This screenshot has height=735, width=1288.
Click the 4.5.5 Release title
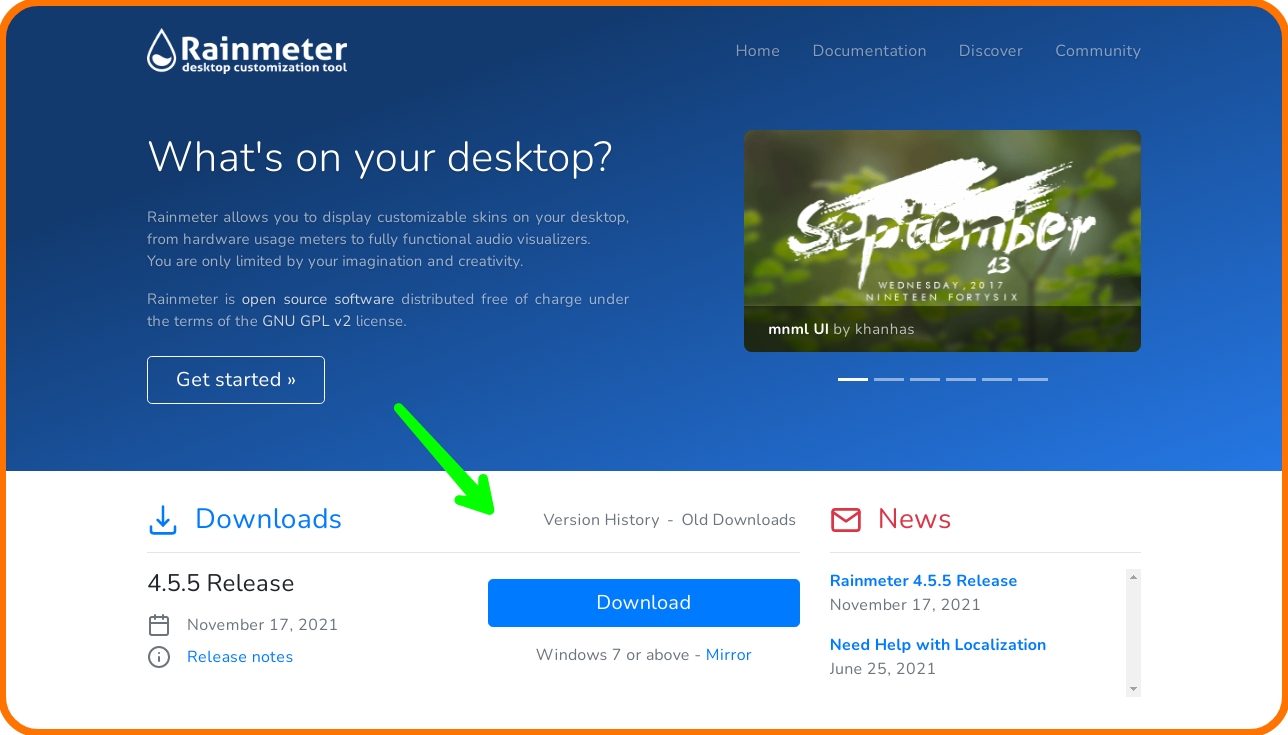pos(221,583)
